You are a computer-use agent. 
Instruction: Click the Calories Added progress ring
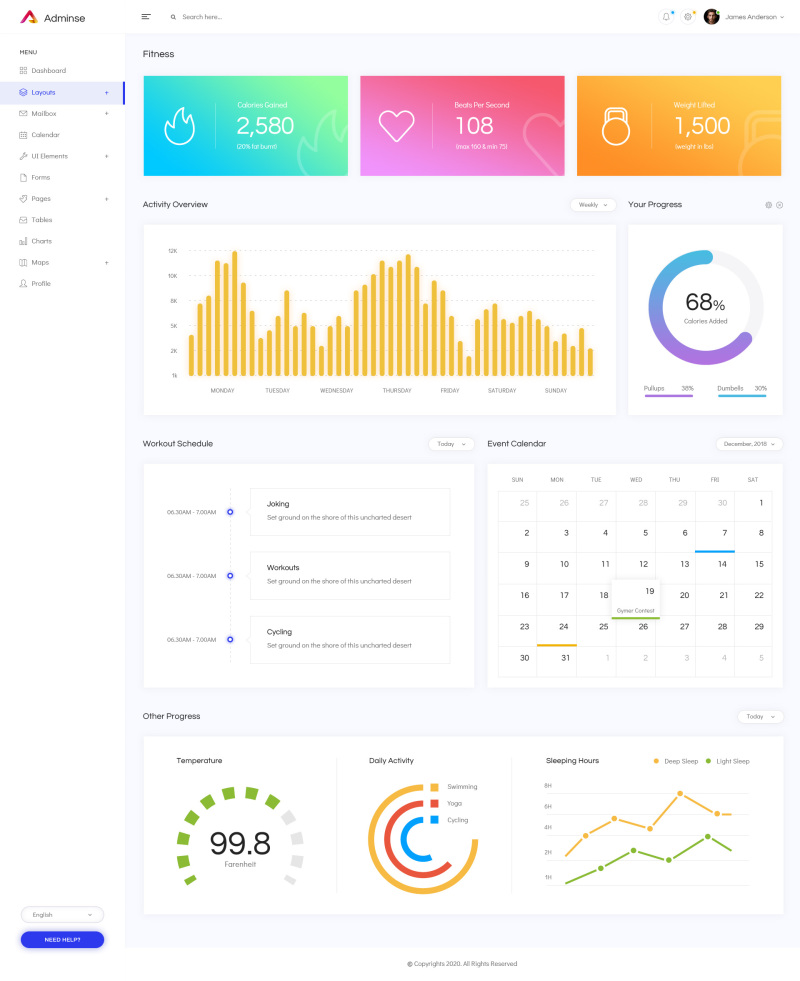coord(705,306)
